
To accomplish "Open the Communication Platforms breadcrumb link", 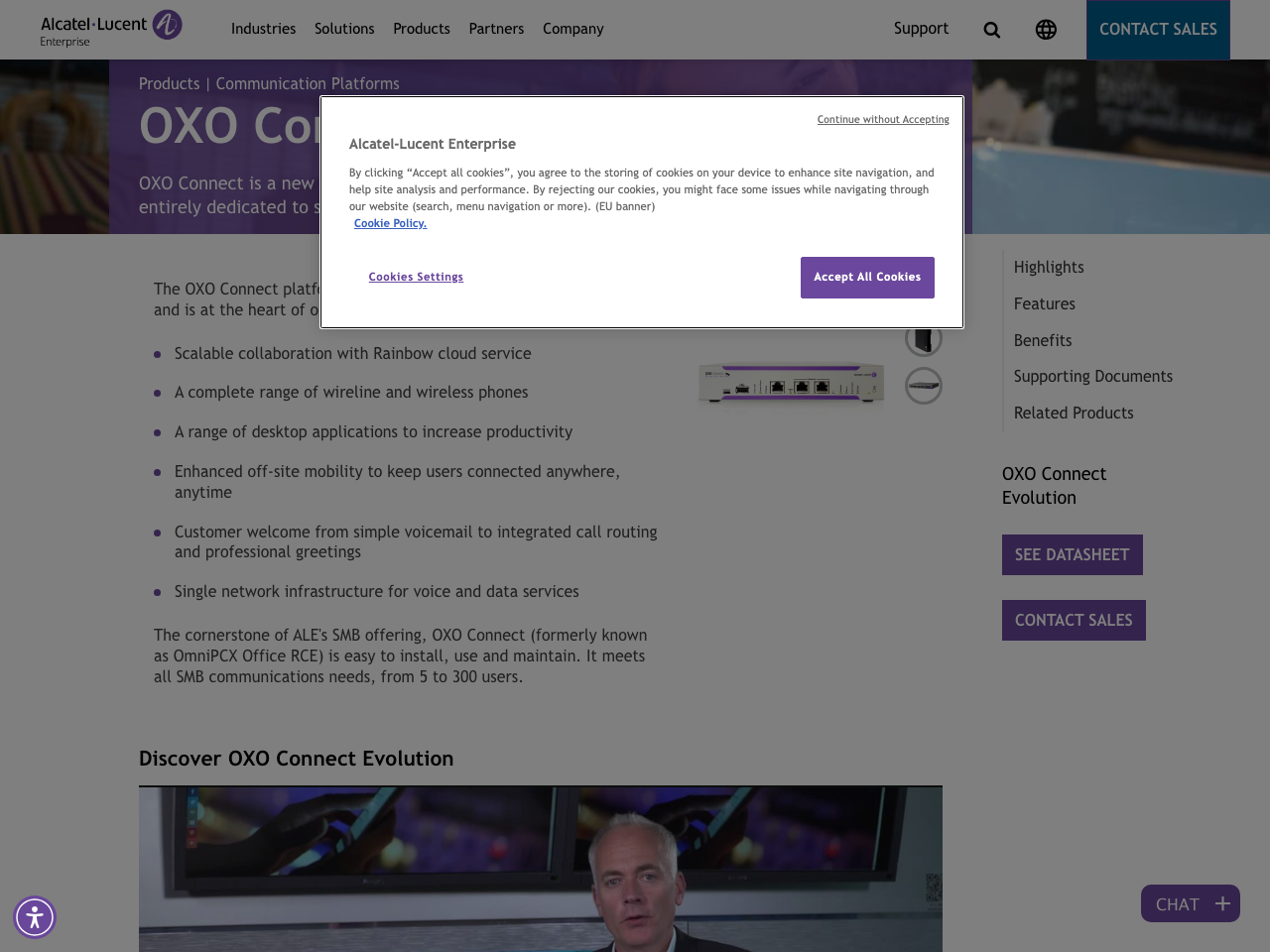I will tap(308, 82).
